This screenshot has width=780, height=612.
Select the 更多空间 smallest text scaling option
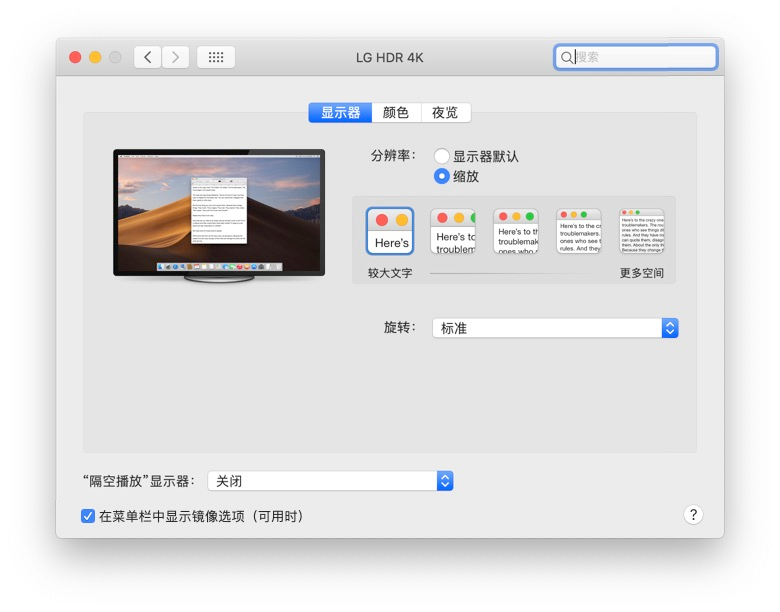[641, 231]
